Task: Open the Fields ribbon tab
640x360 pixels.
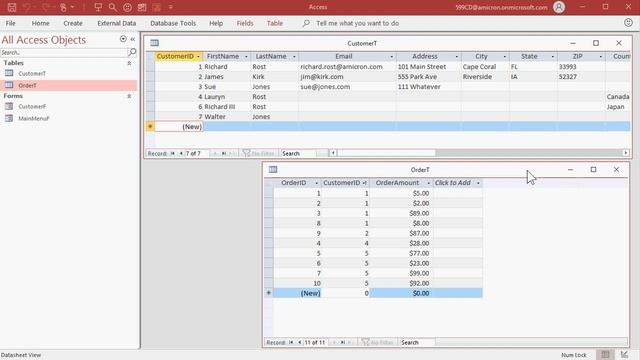Action: pyautogui.click(x=245, y=23)
